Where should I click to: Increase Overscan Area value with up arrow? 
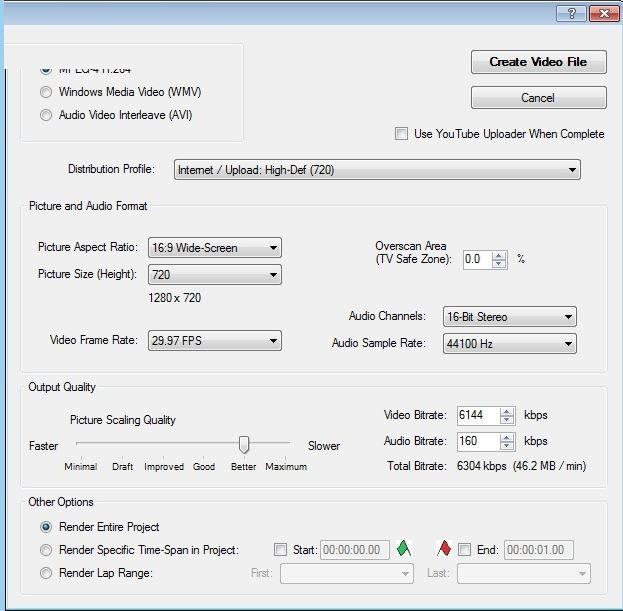click(499, 254)
